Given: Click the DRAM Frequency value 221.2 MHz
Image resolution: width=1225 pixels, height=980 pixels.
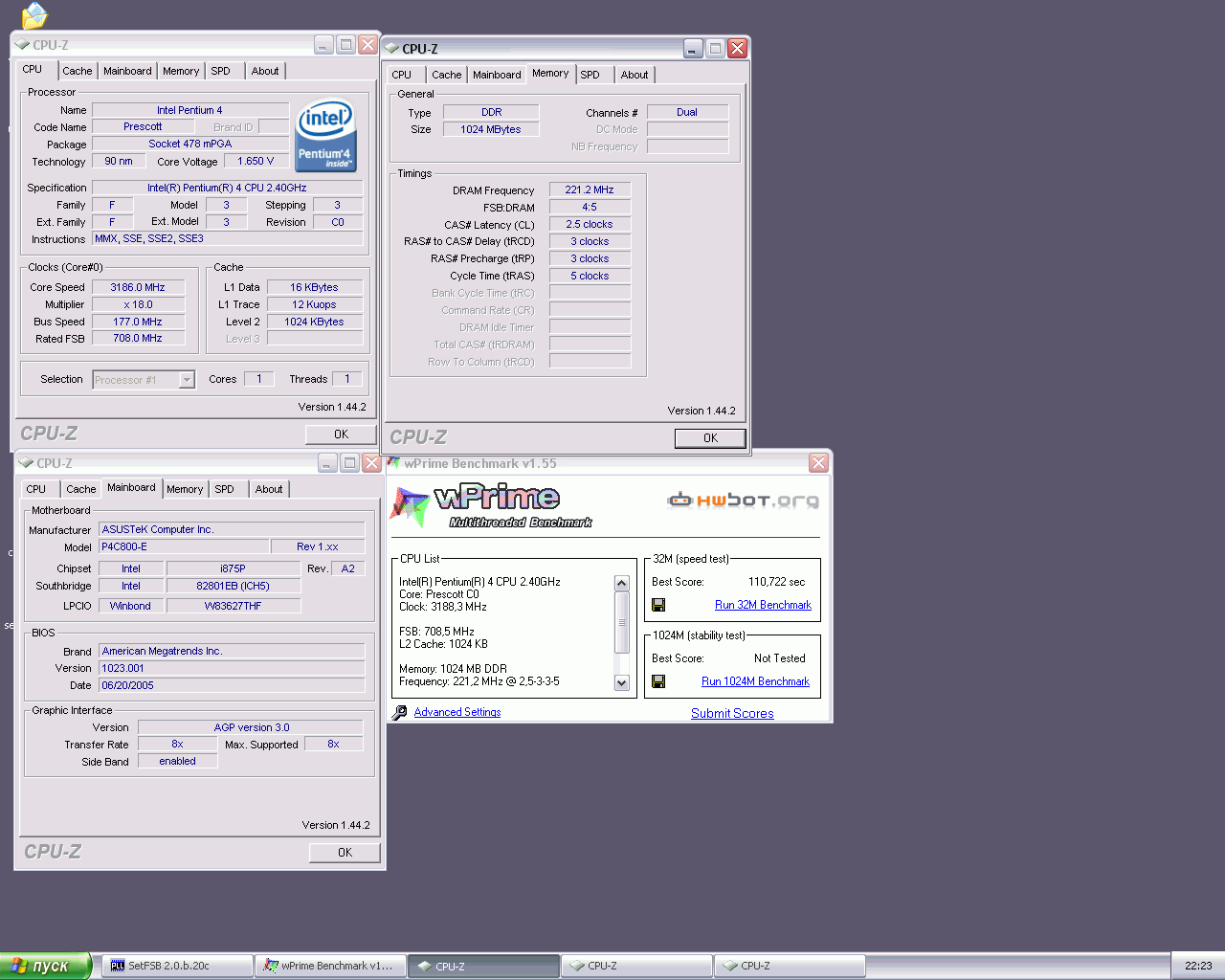Looking at the screenshot, I should [590, 189].
